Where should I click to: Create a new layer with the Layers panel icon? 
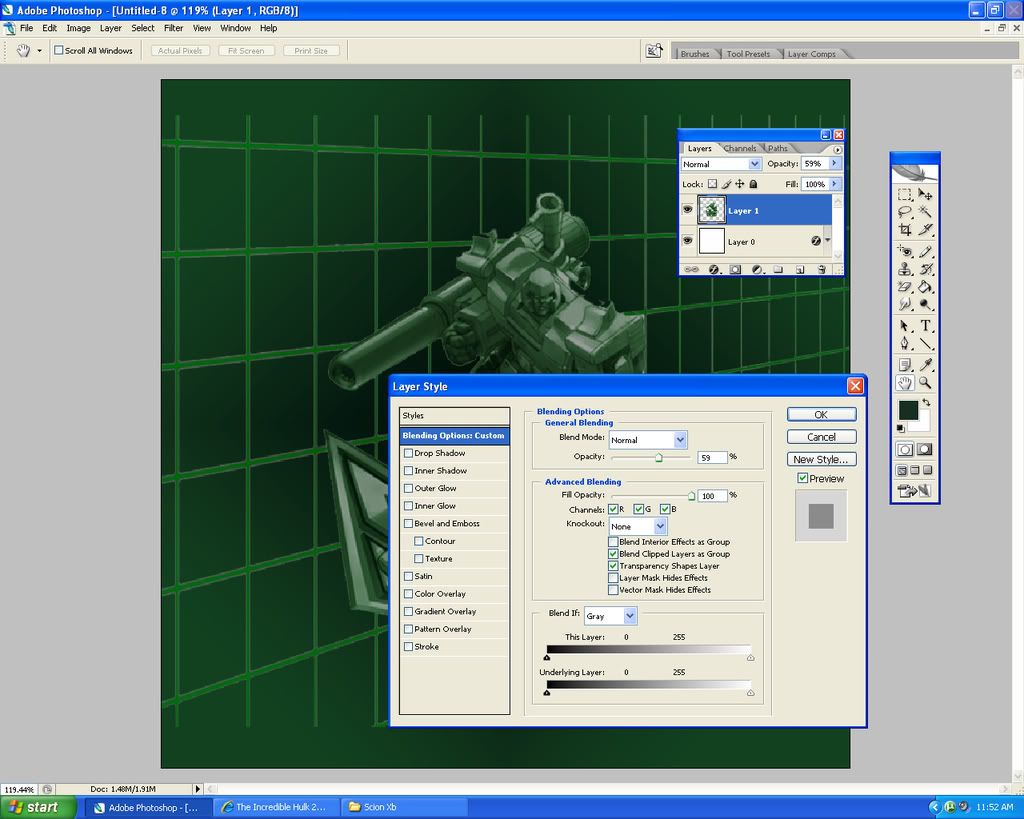pos(800,269)
